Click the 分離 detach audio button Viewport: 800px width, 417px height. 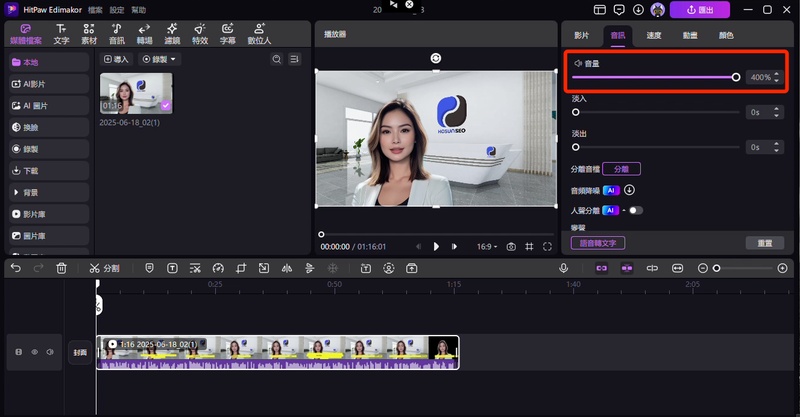[621, 169]
